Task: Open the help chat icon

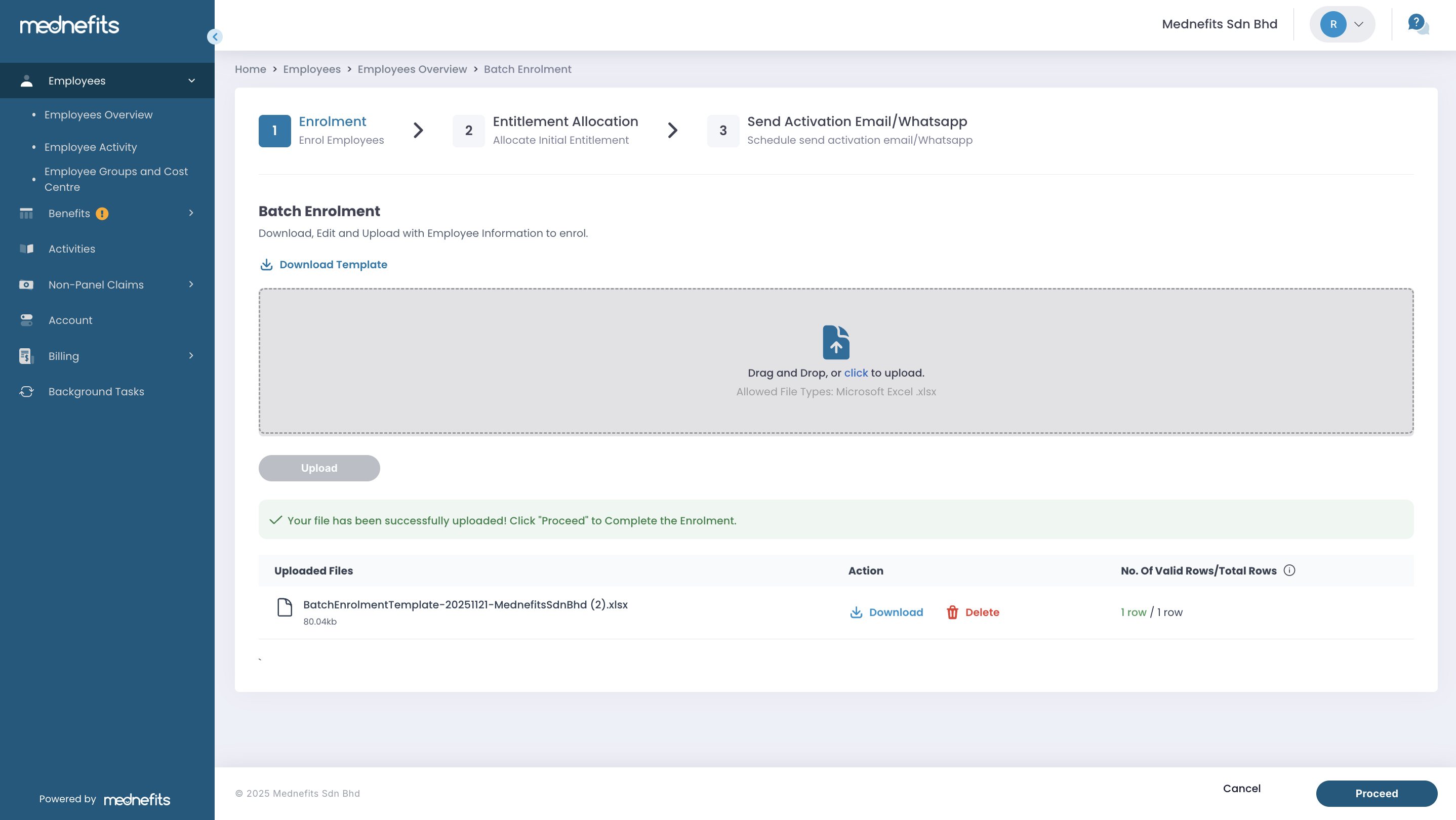Action: click(1418, 24)
